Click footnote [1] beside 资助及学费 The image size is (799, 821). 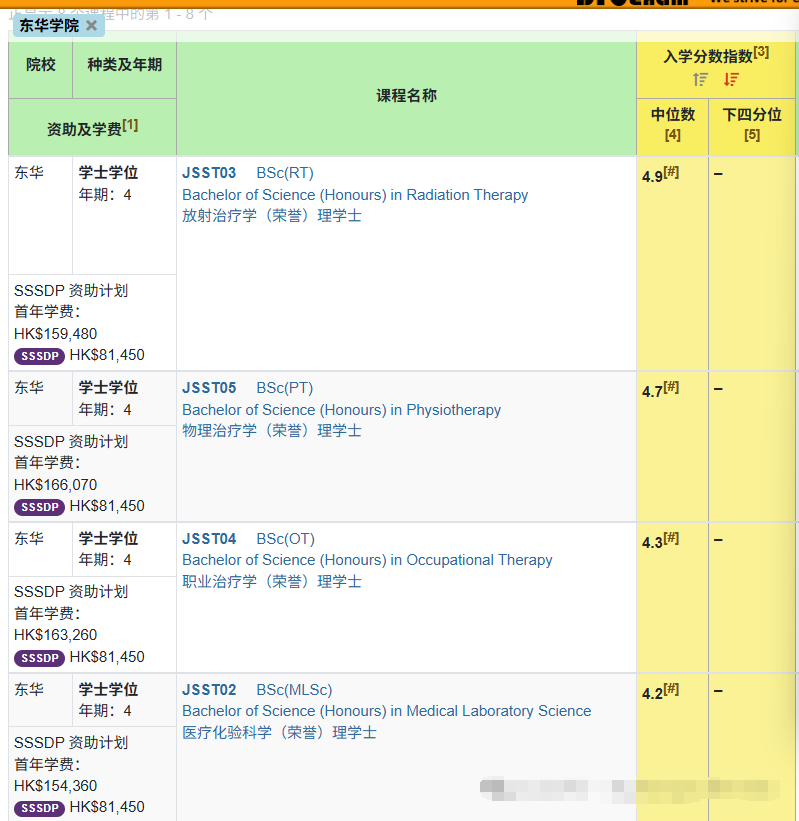click(130, 125)
